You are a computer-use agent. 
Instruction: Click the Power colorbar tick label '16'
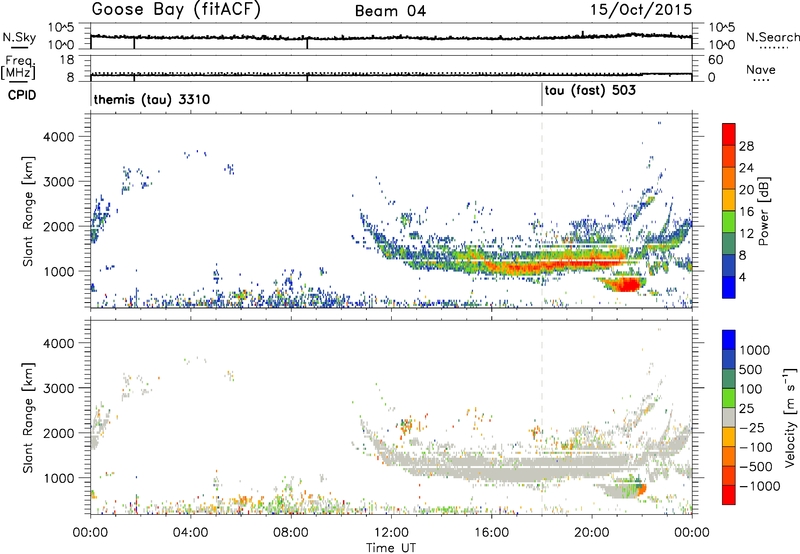746,212
